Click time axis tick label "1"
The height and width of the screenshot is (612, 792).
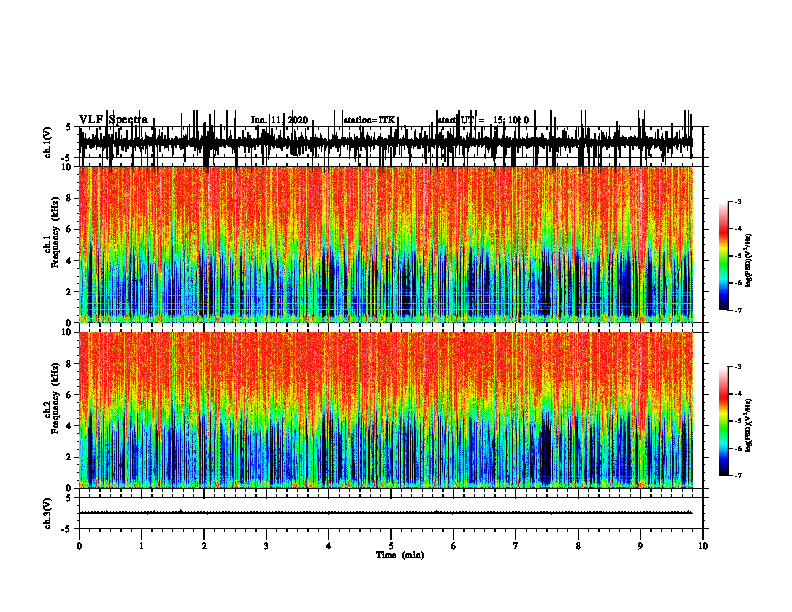(142, 546)
